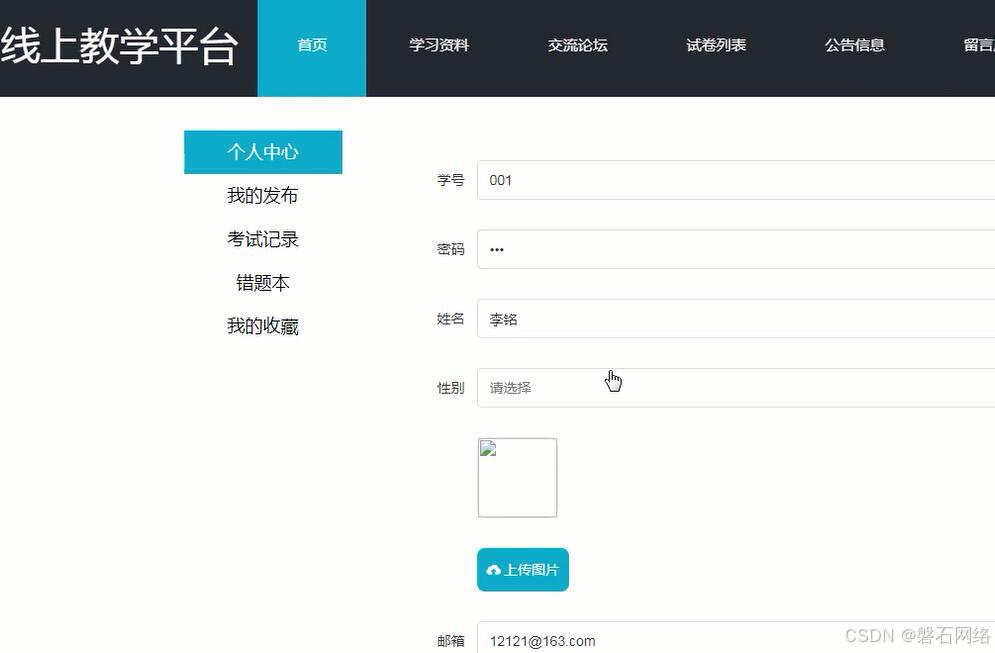Open 我的收藏 favorites list
The image size is (995, 653).
(262, 326)
